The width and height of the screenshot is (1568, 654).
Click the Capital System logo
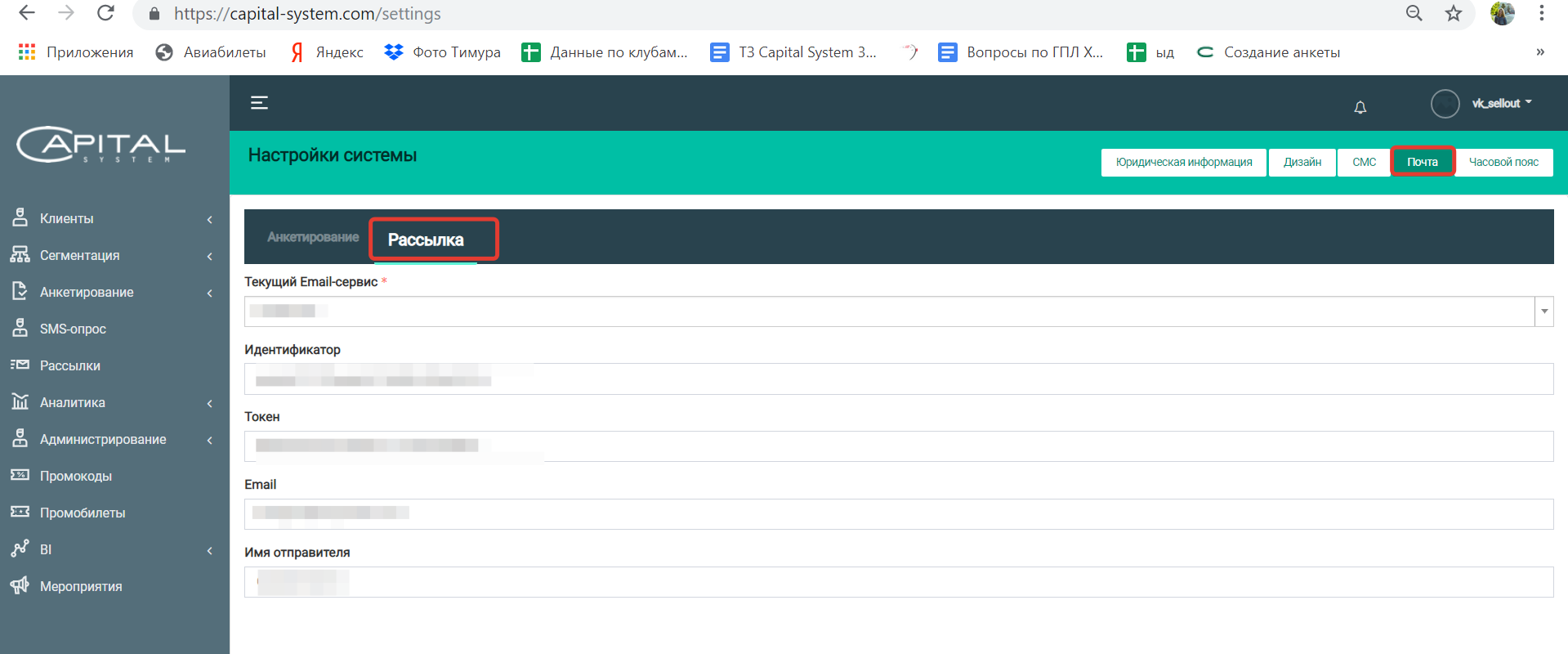[x=101, y=145]
